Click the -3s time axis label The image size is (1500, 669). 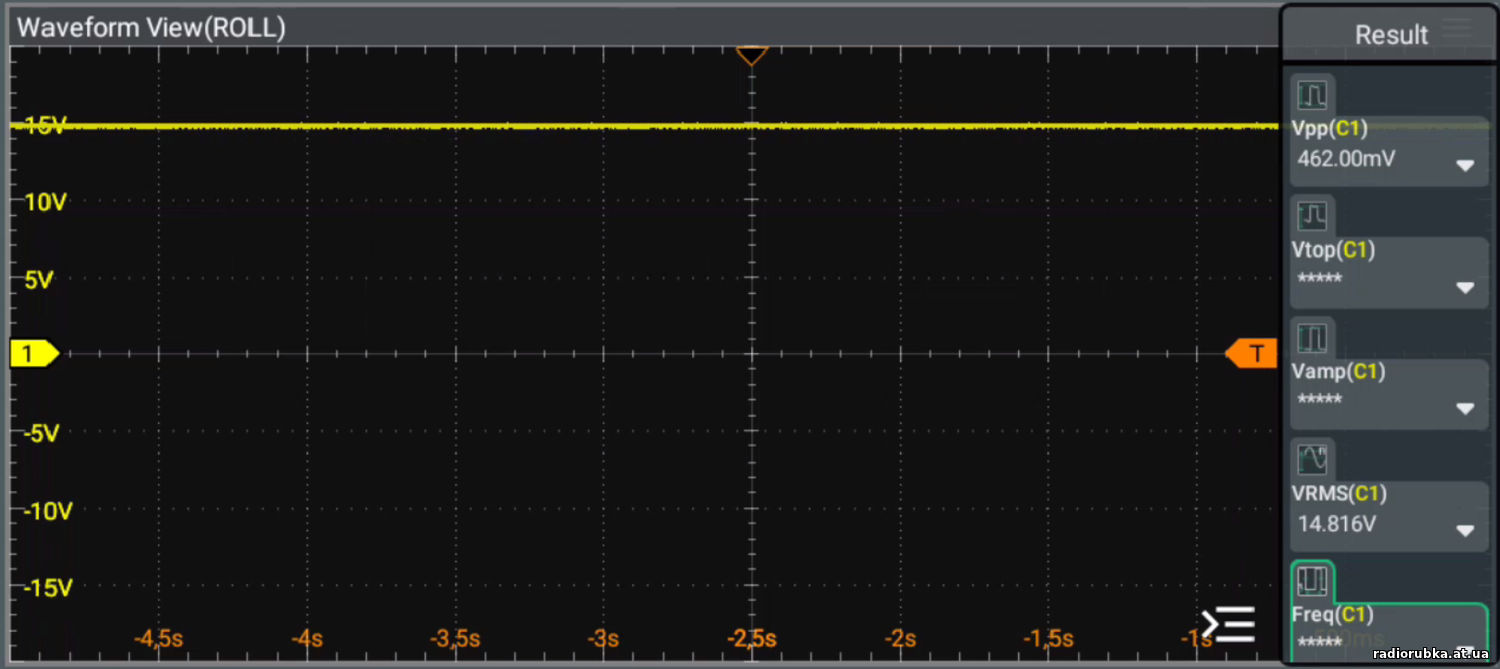pos(604,638)
